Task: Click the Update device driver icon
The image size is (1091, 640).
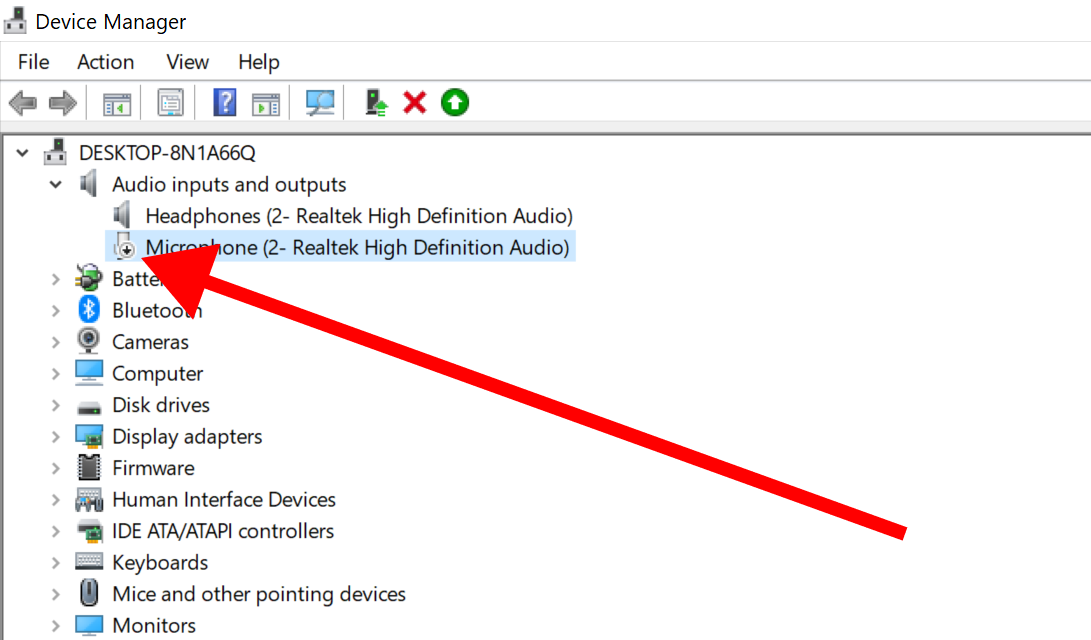Action: [x=376, y=102]
